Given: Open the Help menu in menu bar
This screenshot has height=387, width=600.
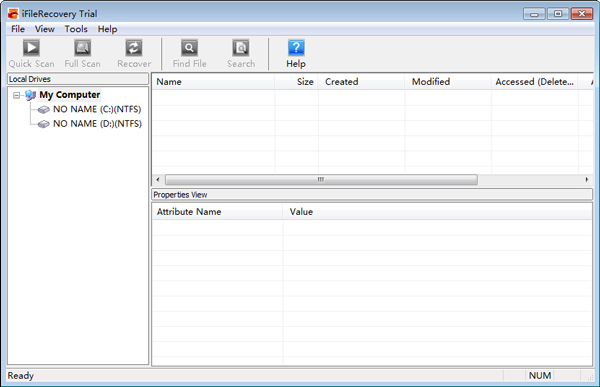Looking at the screenshot, I should [107, 29].
